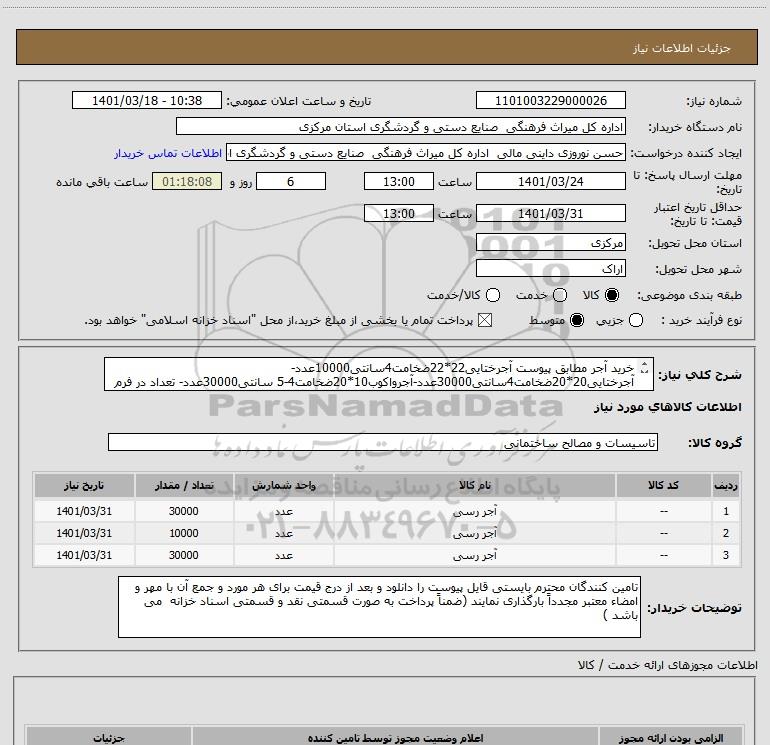Click the buyer organization name field
This screenshot has width=770, height=745.
401,127
